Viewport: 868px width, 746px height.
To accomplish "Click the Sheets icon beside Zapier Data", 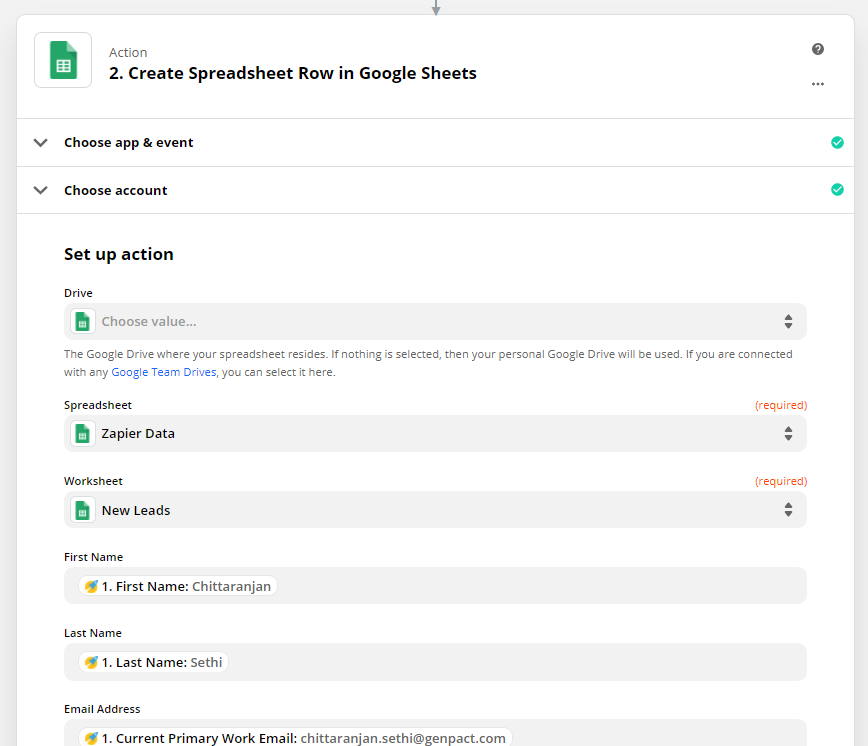I will click(82, 433).
